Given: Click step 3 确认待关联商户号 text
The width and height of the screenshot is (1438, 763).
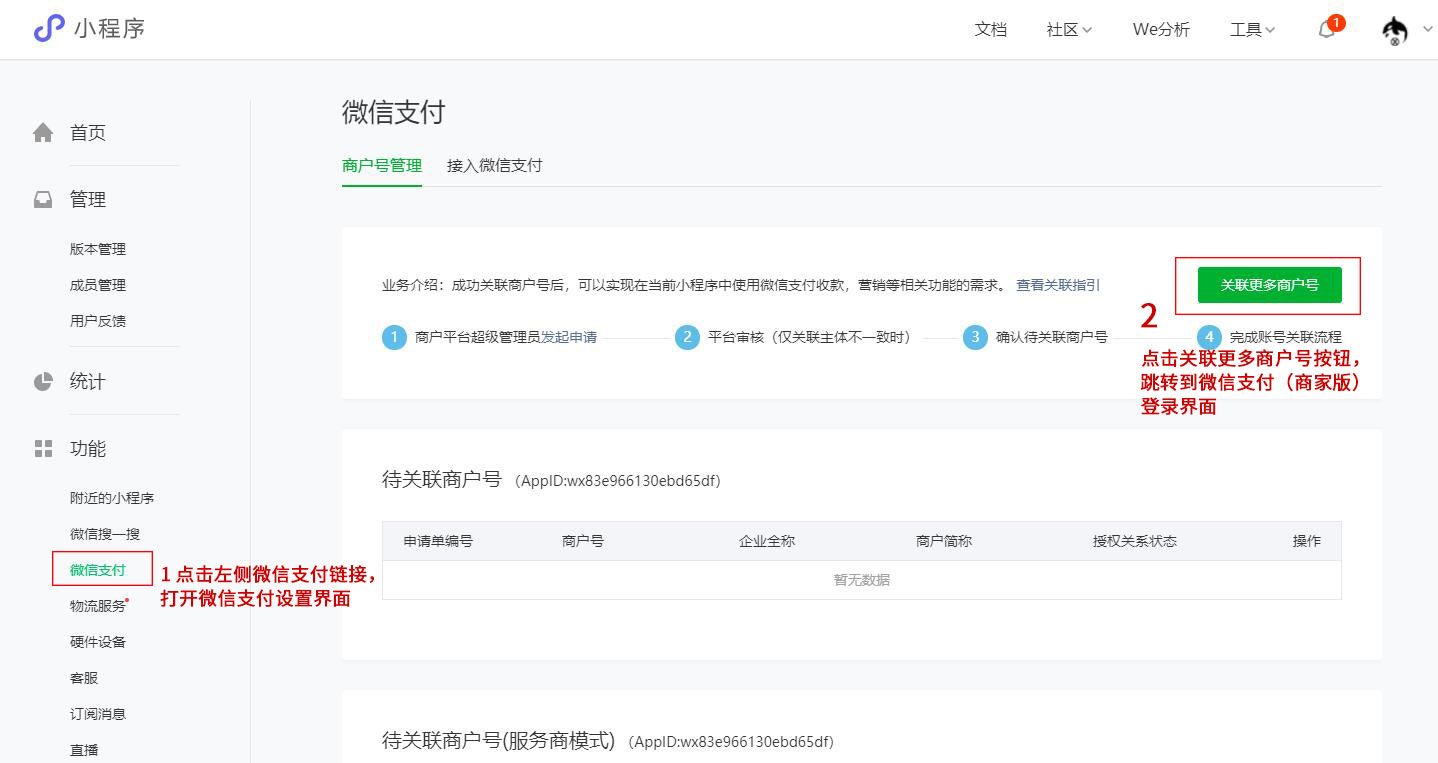Looking at the screenshot, I should (1052, 337).
